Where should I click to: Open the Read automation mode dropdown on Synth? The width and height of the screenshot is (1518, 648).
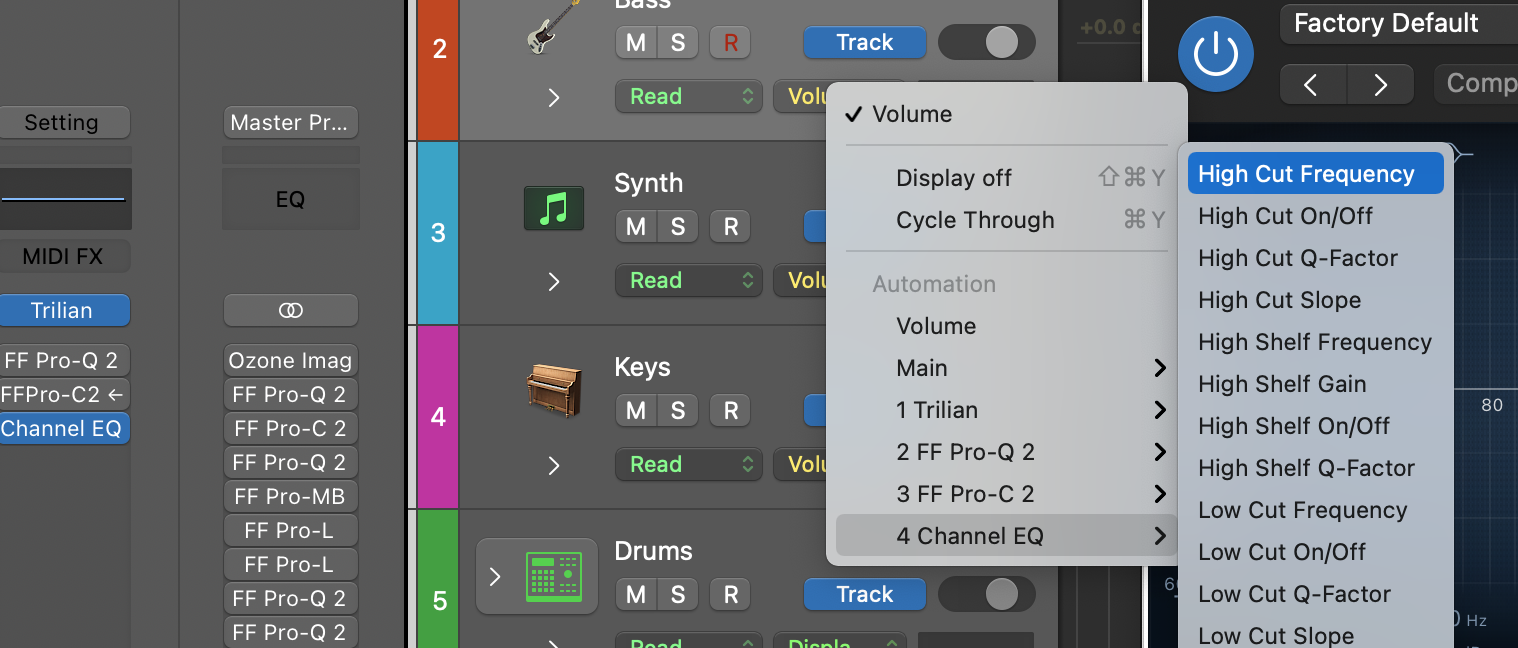[x=688, y=281]
